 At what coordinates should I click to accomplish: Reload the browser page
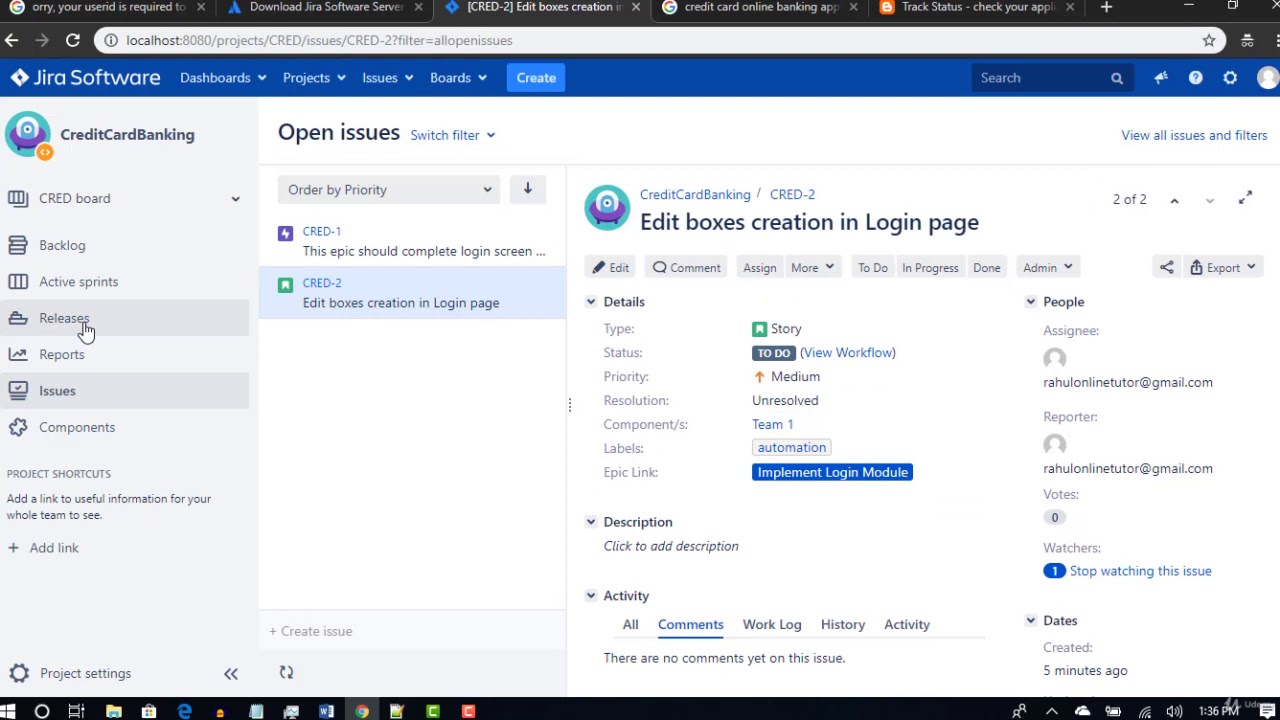(x=73, y=40)
